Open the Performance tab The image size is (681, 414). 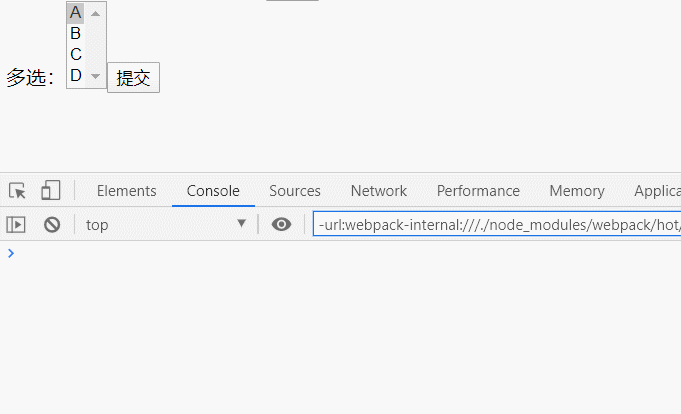(478, 191)
